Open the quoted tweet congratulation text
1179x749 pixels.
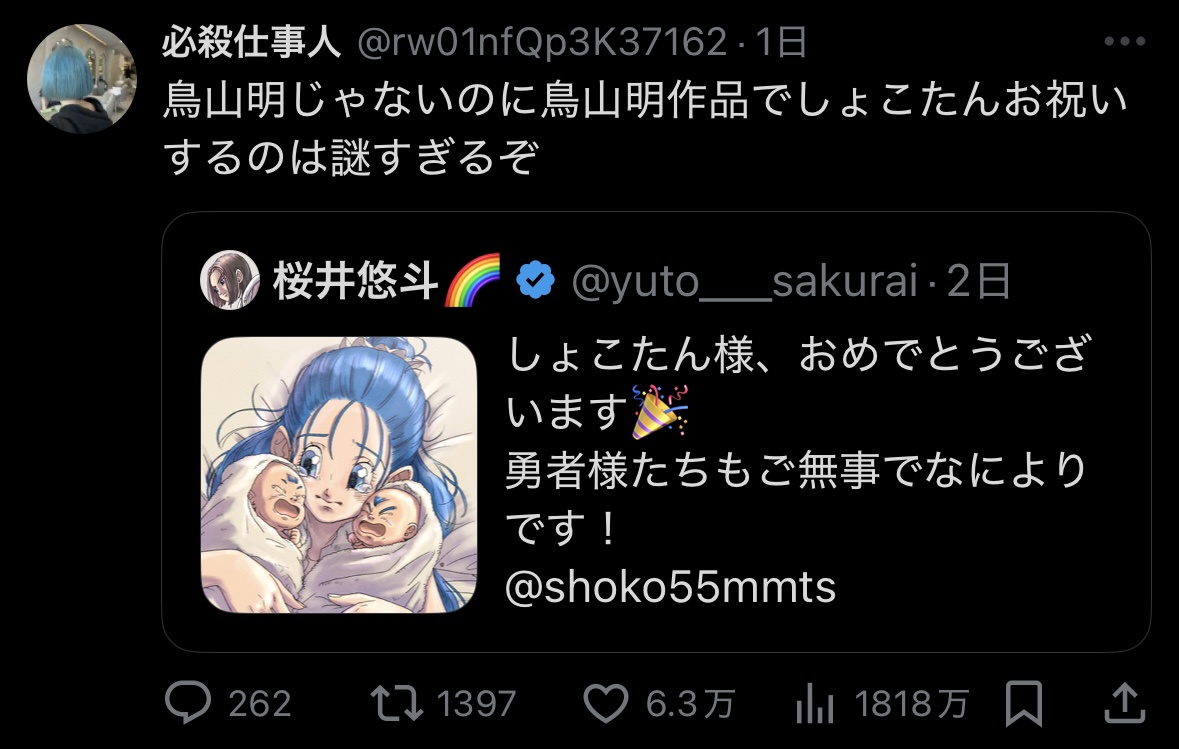(798, 440)
